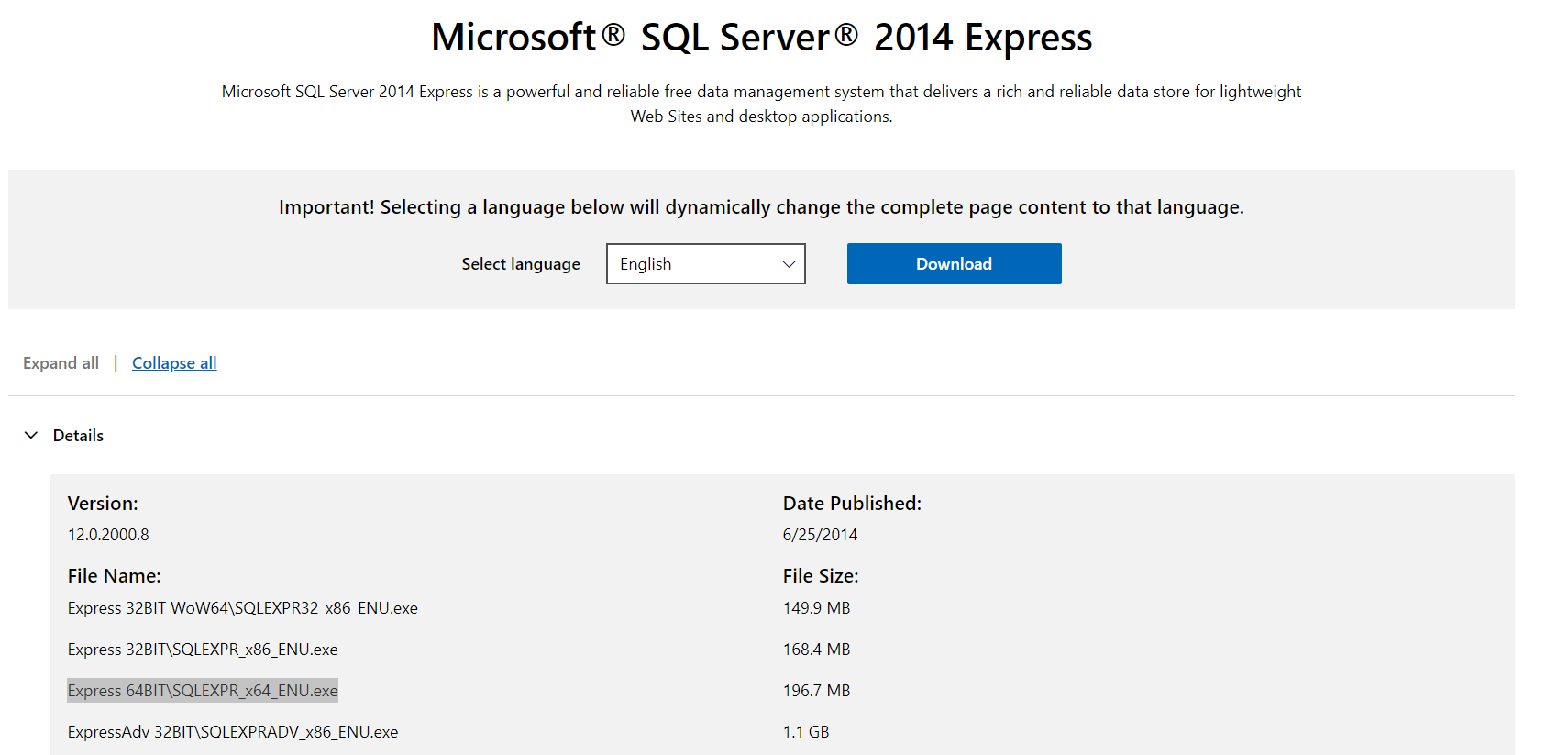Click published date 6/25/2014

point(820,535)
